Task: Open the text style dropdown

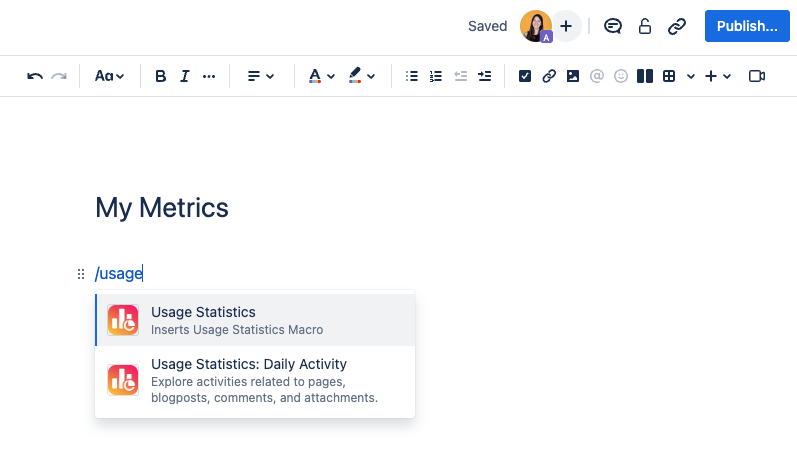Action: point(109,76)
